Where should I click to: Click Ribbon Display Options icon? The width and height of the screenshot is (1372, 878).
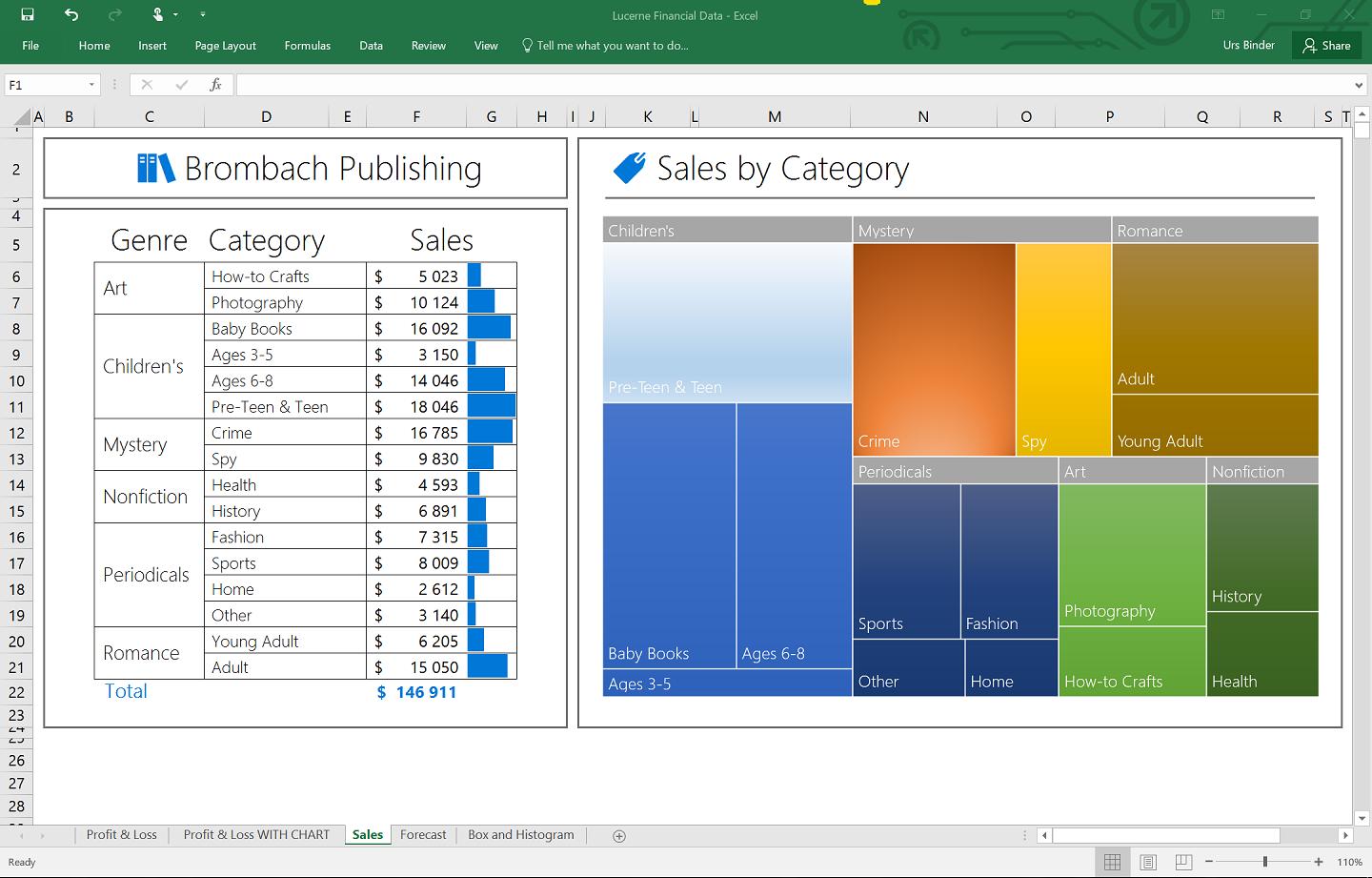(x=1218, y=14)
